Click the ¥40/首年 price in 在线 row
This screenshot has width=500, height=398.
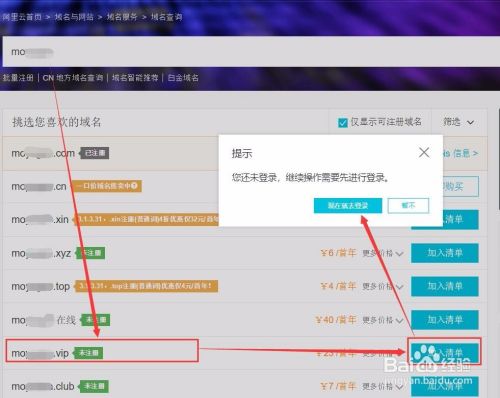[336, 320]
